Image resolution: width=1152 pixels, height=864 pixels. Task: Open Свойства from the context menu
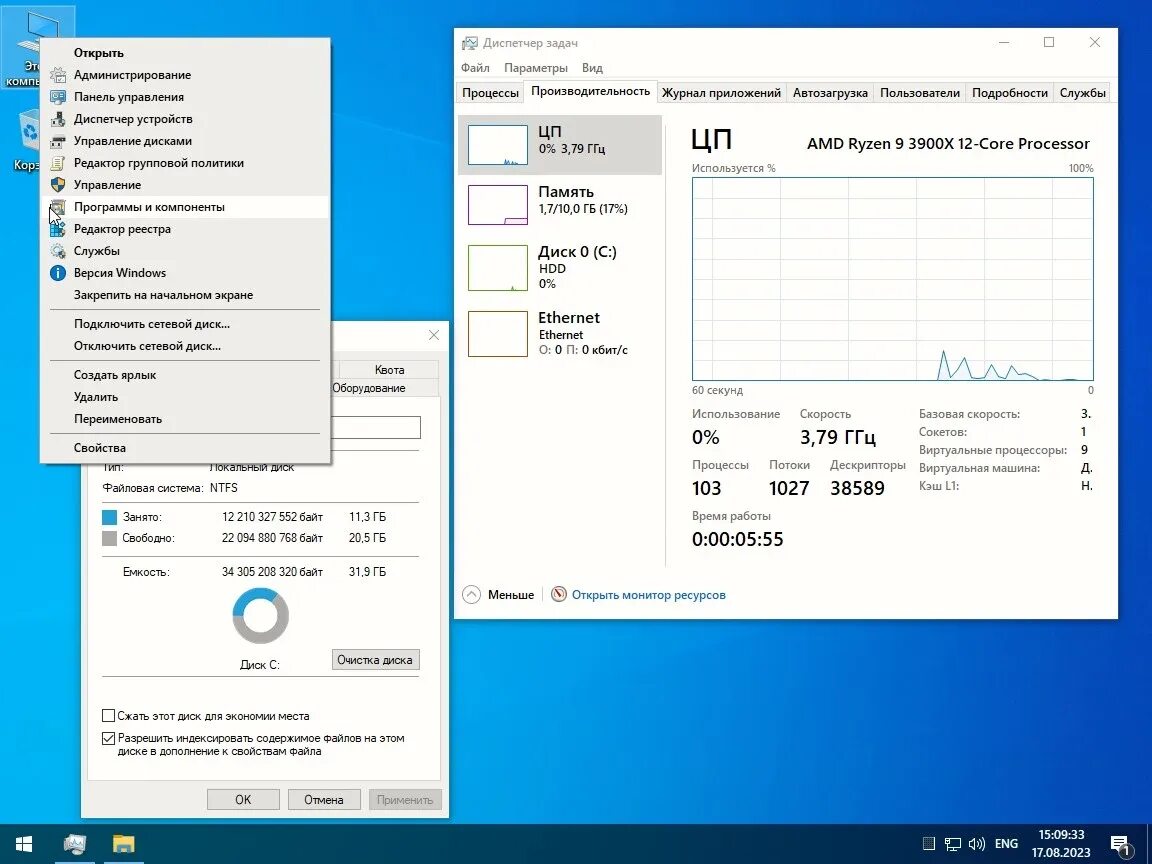(184, 448)
